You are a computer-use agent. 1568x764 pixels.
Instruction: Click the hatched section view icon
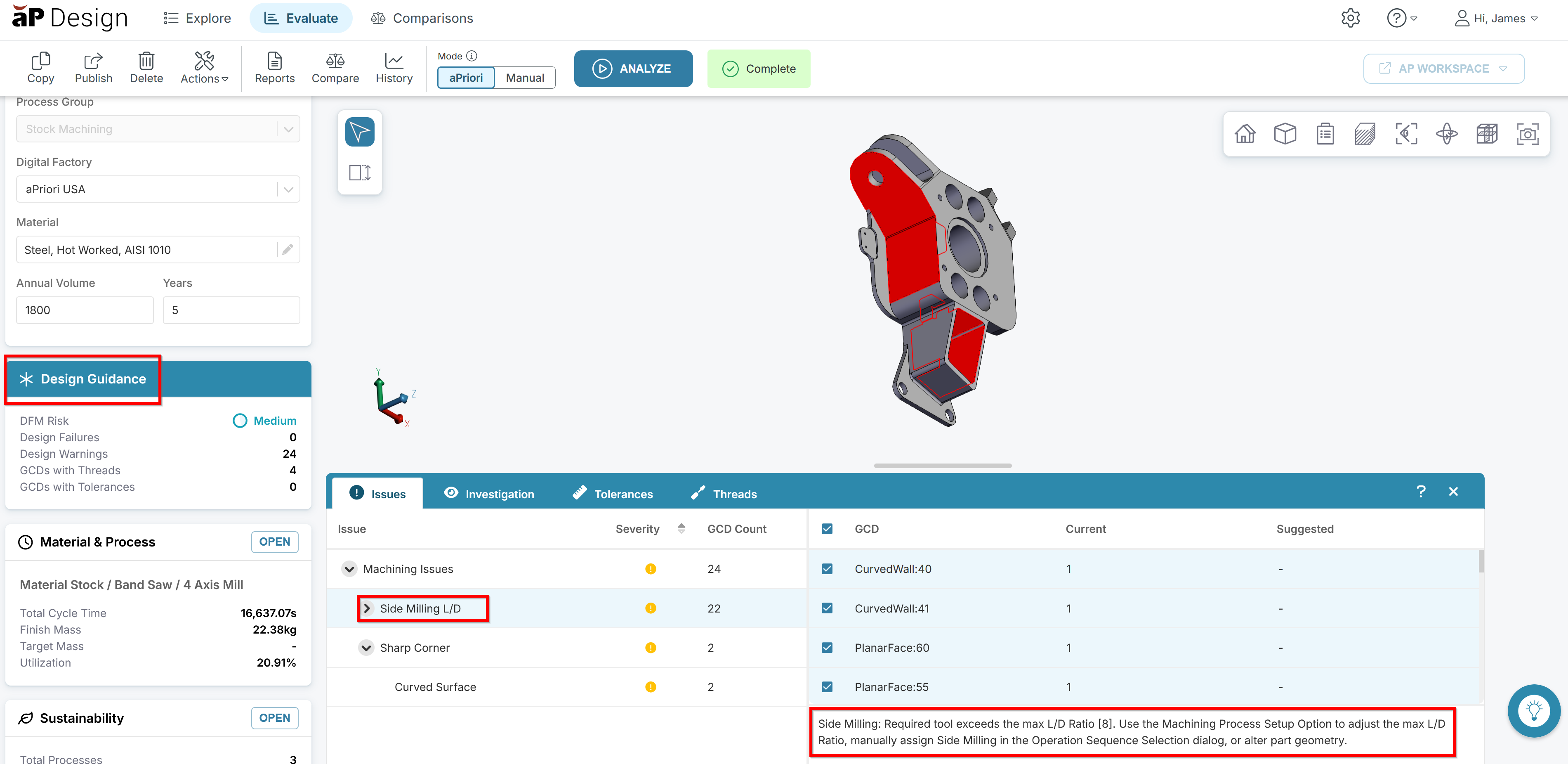(1365, 133)
